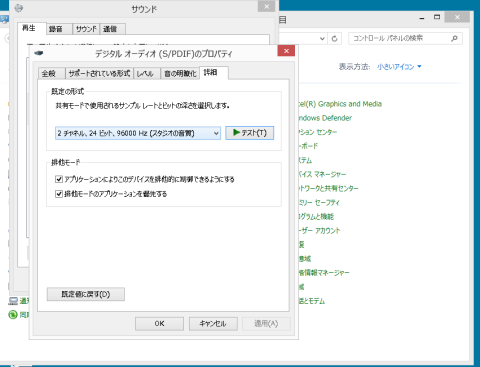Open ファミリー セーフティ link

(x=319, y=203)
